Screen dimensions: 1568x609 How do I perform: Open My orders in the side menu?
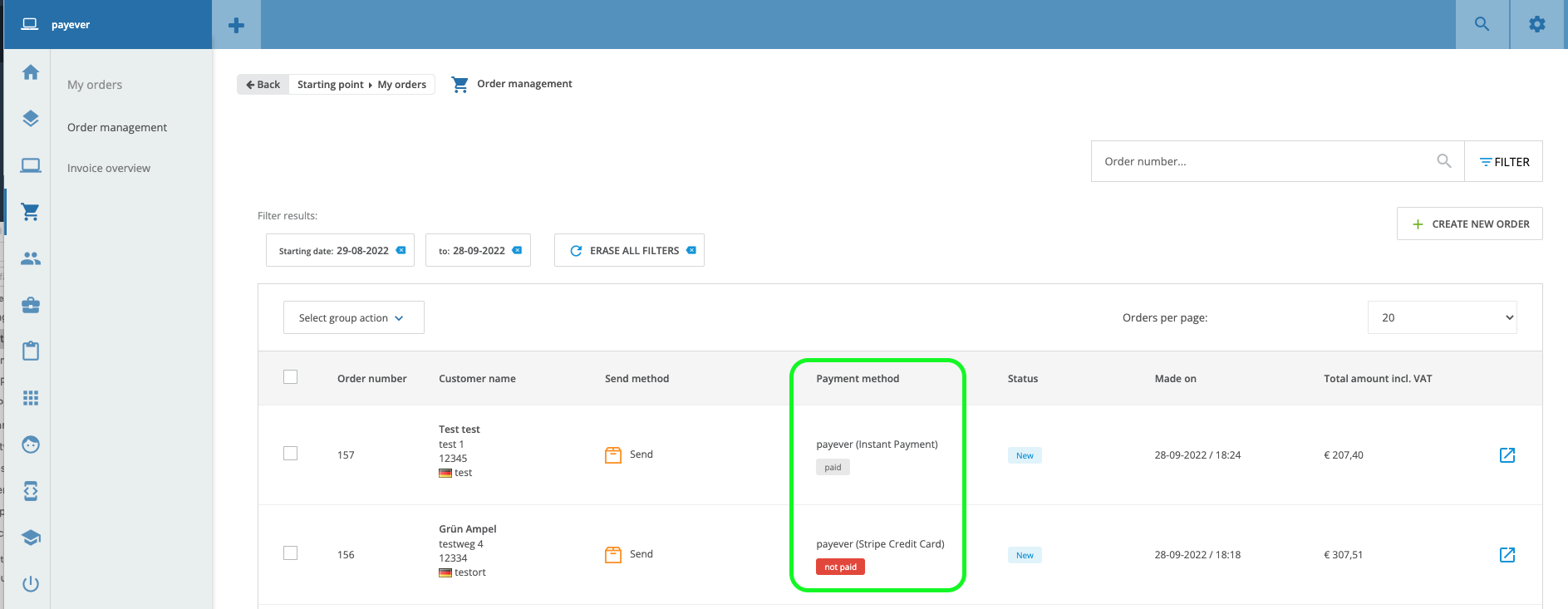point(95,85)
